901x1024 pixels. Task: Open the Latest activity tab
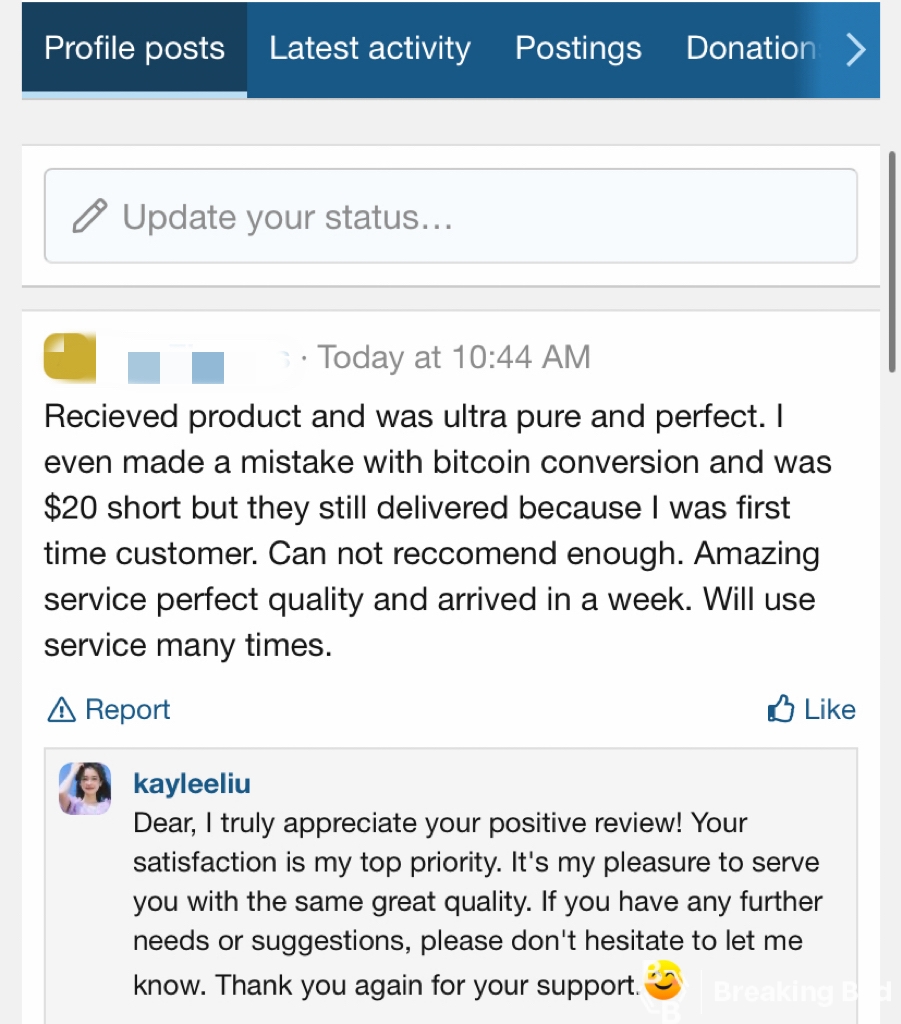tap(369, 49)
